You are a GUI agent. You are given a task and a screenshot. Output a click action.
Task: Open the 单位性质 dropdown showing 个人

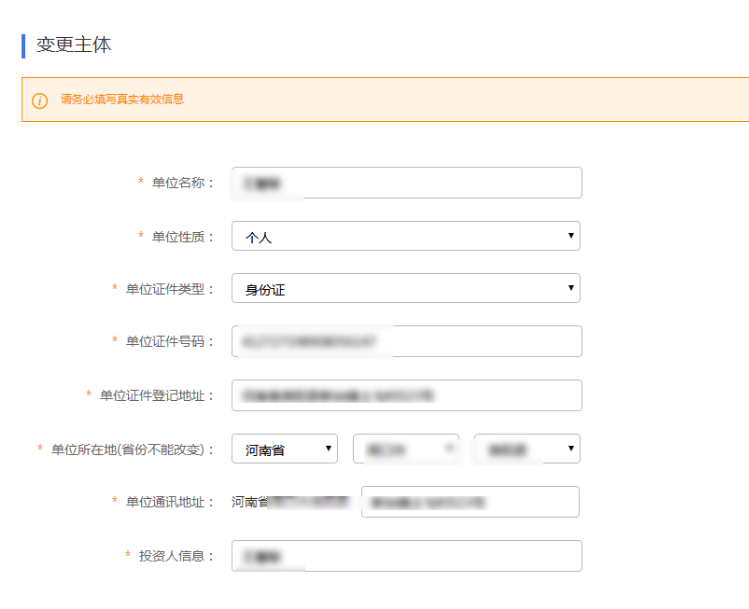pyautogui.click(x=406, y=236)
